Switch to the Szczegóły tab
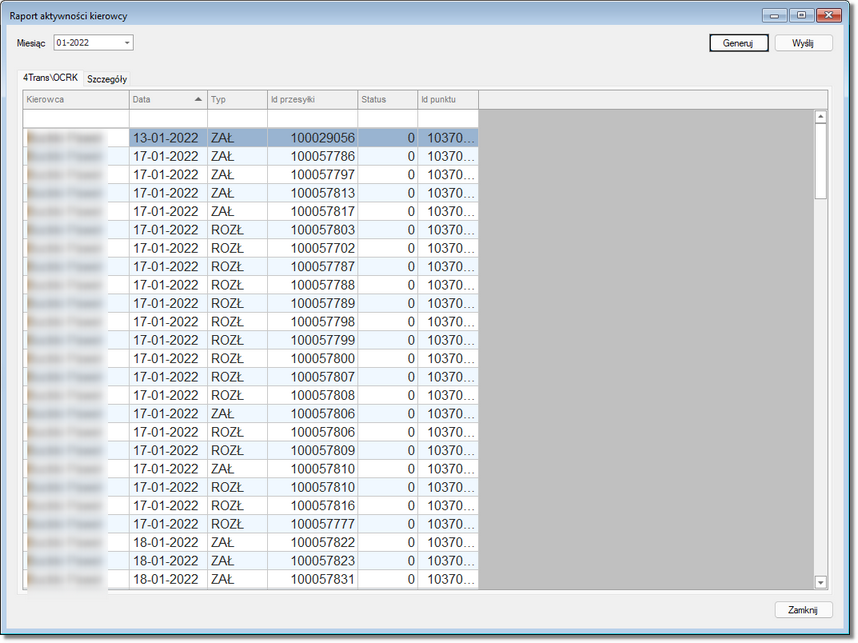Screen dimensions: 858x643 [107, 79]
